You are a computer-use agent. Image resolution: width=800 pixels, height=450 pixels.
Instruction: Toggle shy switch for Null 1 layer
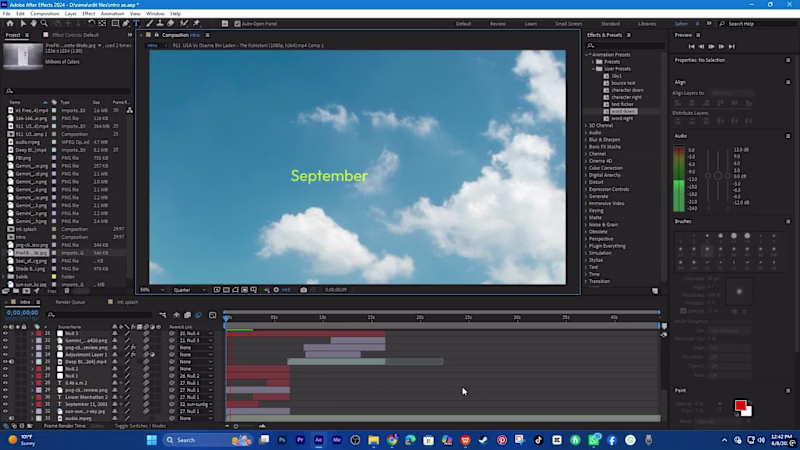115,376
